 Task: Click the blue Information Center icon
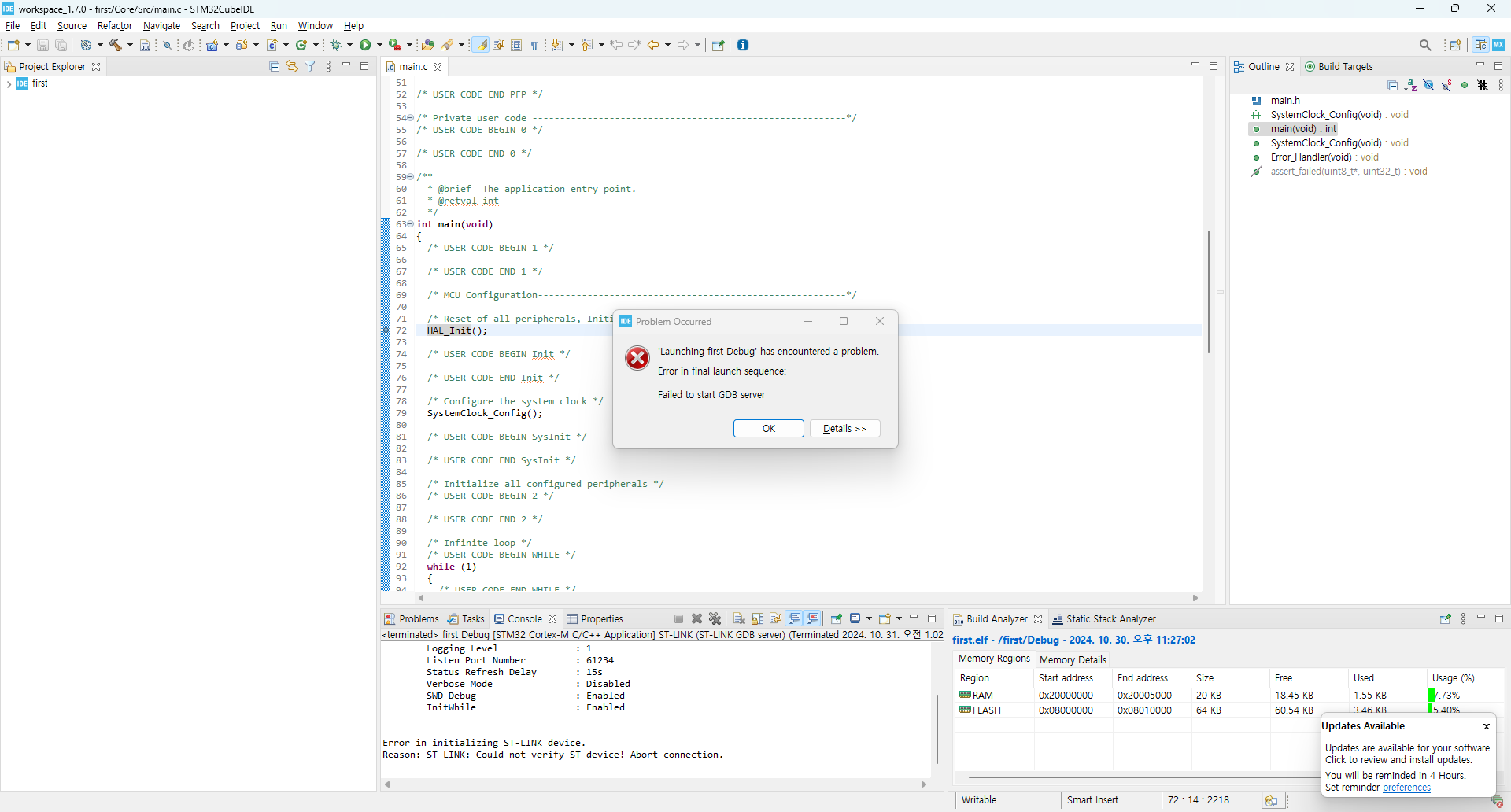(x=743, y=45)
